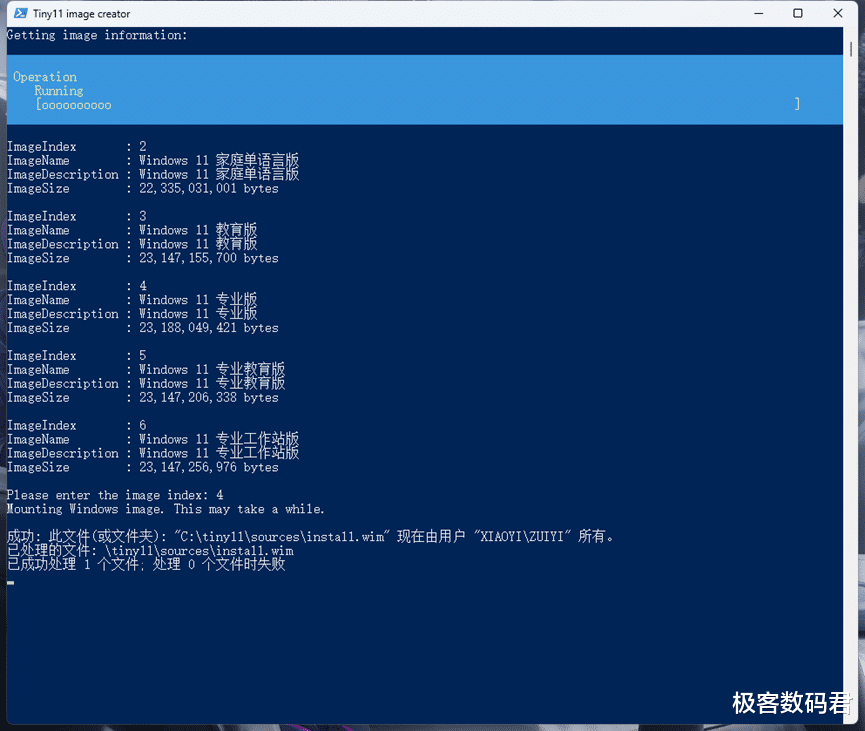This screenshot has width=865, height=731.
Task: Click the '22,335,031,001 bytes' image size
Action: coord(209,188)
